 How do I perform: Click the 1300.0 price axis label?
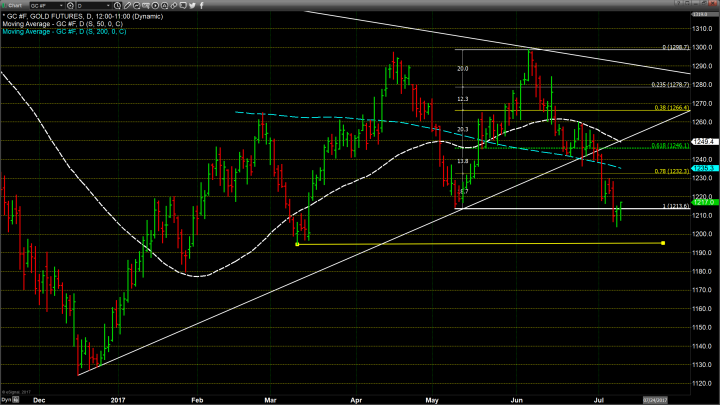point(703,47)
